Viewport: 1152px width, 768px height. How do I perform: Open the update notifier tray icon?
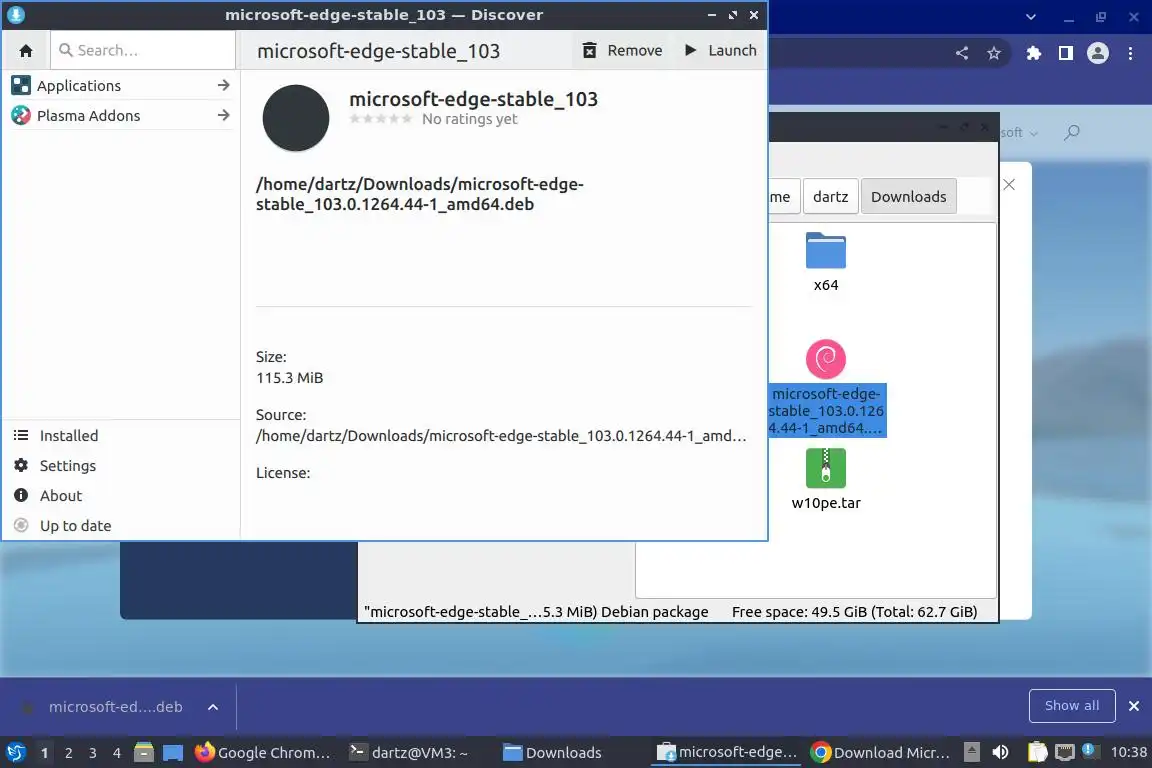(1090, 751)
